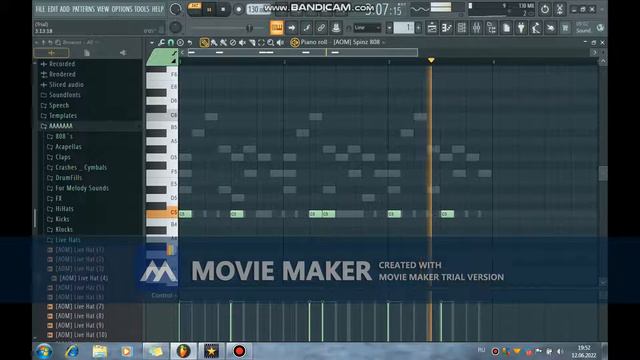Viewport: 640px width, 360px height.
Task: Open the FILE menu
Action: coord(40,9)
